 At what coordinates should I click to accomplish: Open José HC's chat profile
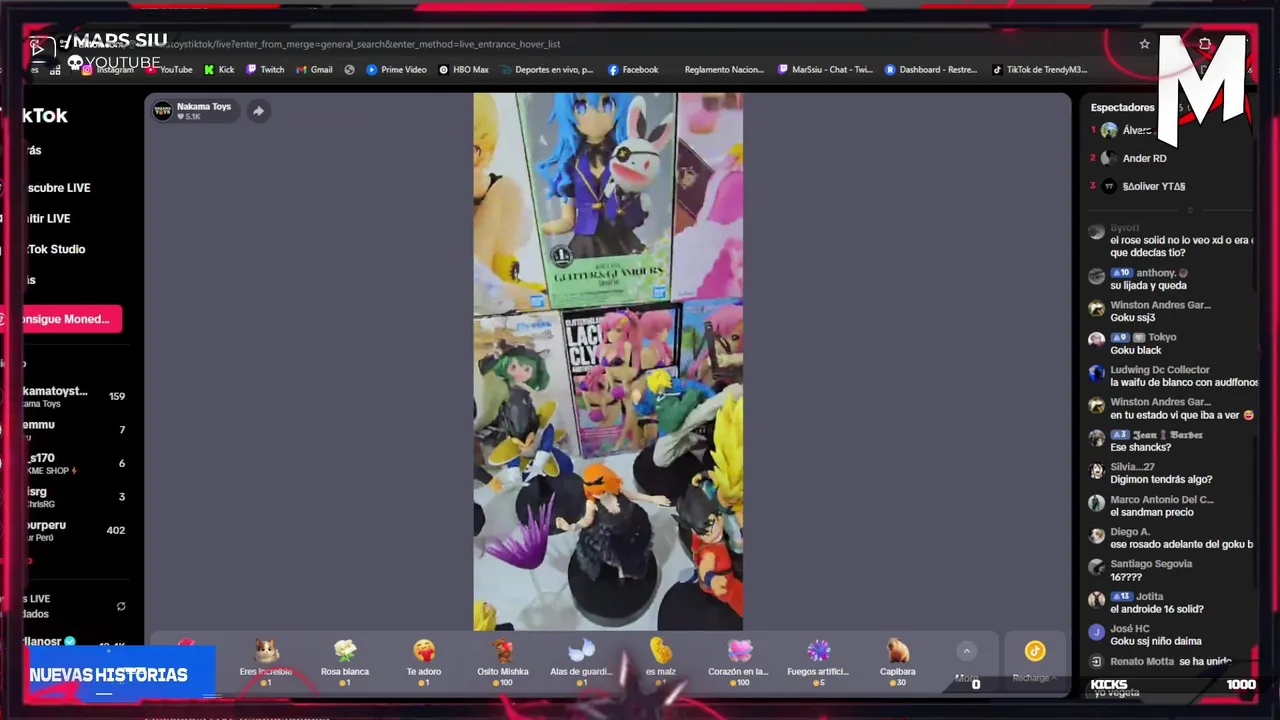coord(1130,629)
